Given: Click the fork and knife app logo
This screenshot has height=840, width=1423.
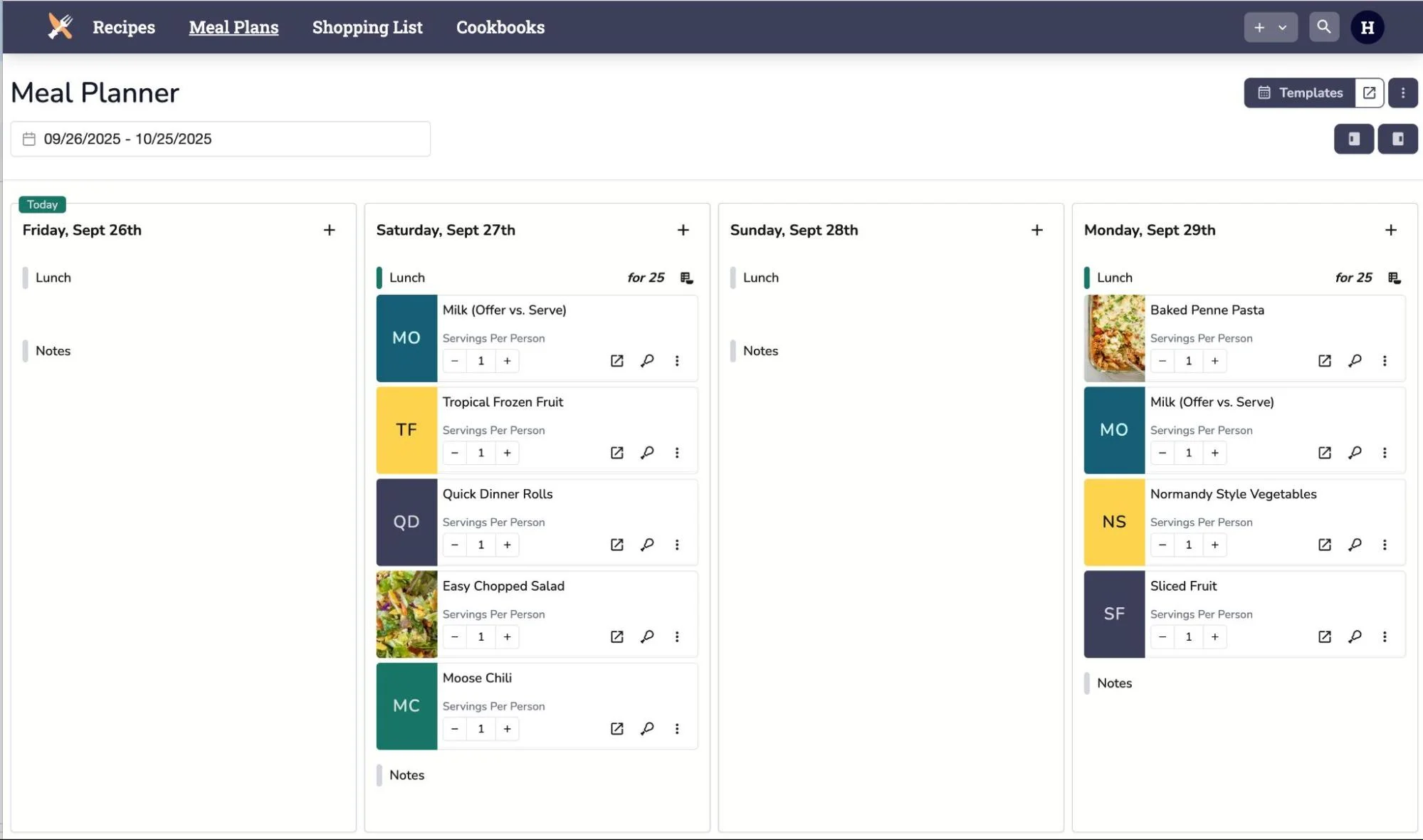Looking at the screenshot, I should [61, 27].
